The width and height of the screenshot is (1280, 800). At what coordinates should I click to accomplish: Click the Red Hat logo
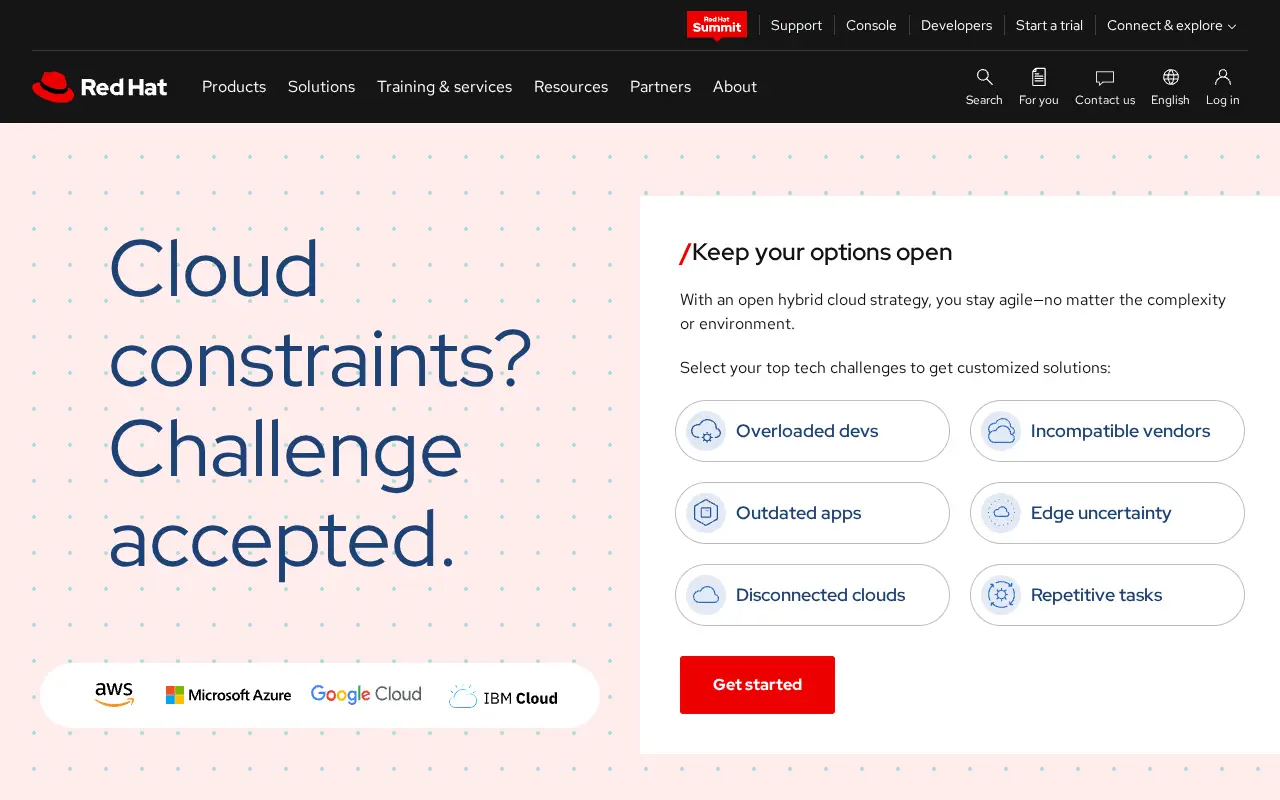tap(100, 87)
